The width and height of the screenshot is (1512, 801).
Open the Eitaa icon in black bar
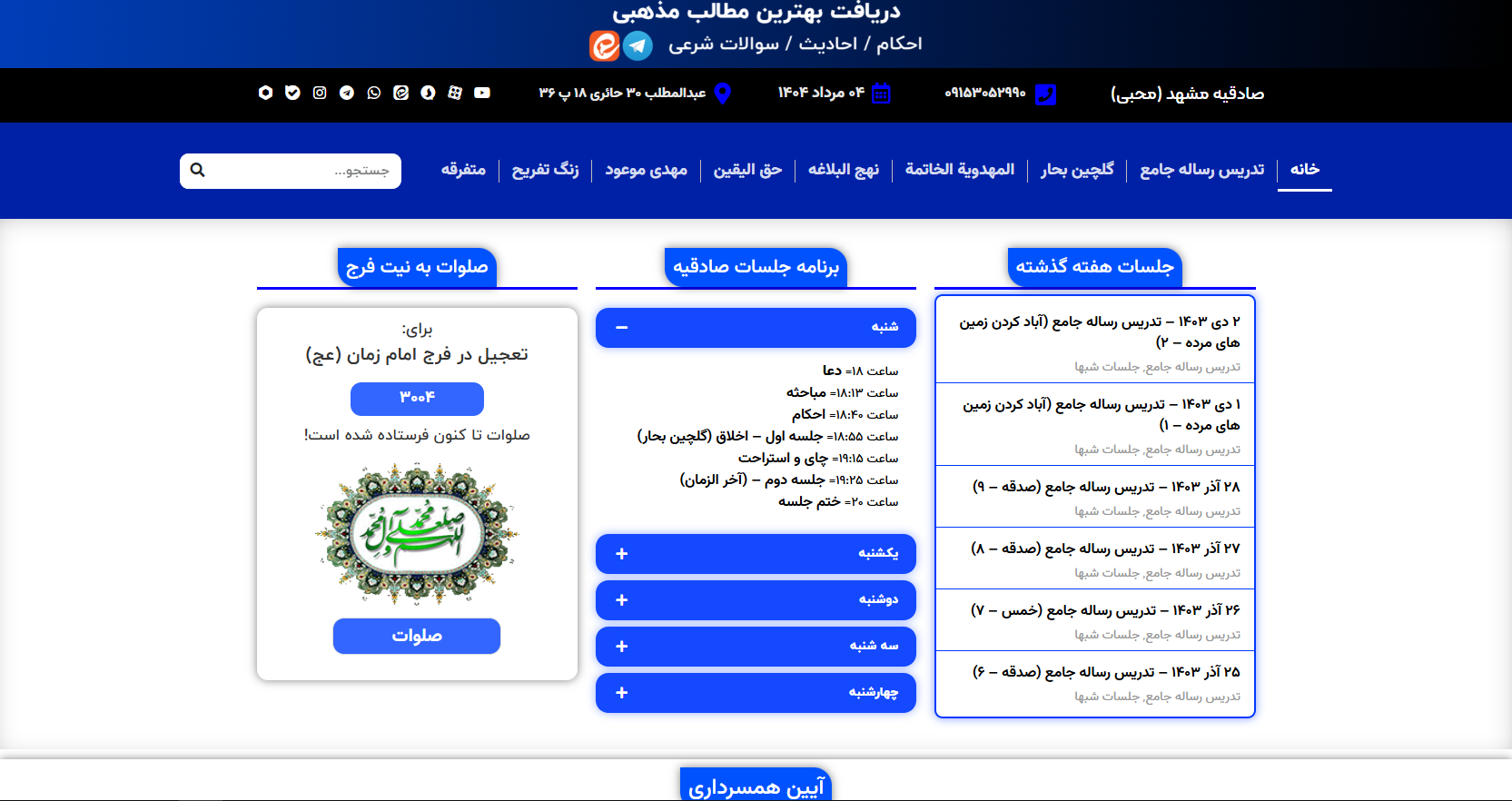point(400,93)
